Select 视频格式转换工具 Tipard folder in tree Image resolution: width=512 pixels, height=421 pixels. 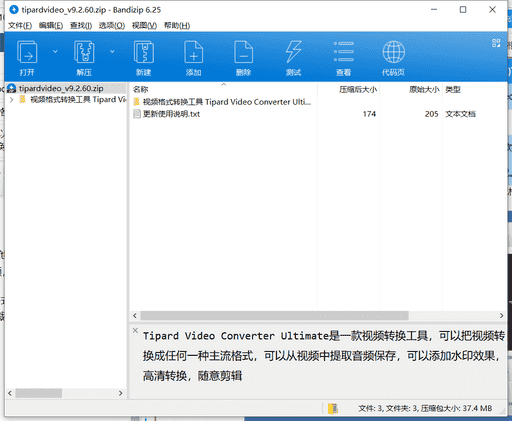click(78, 100)
